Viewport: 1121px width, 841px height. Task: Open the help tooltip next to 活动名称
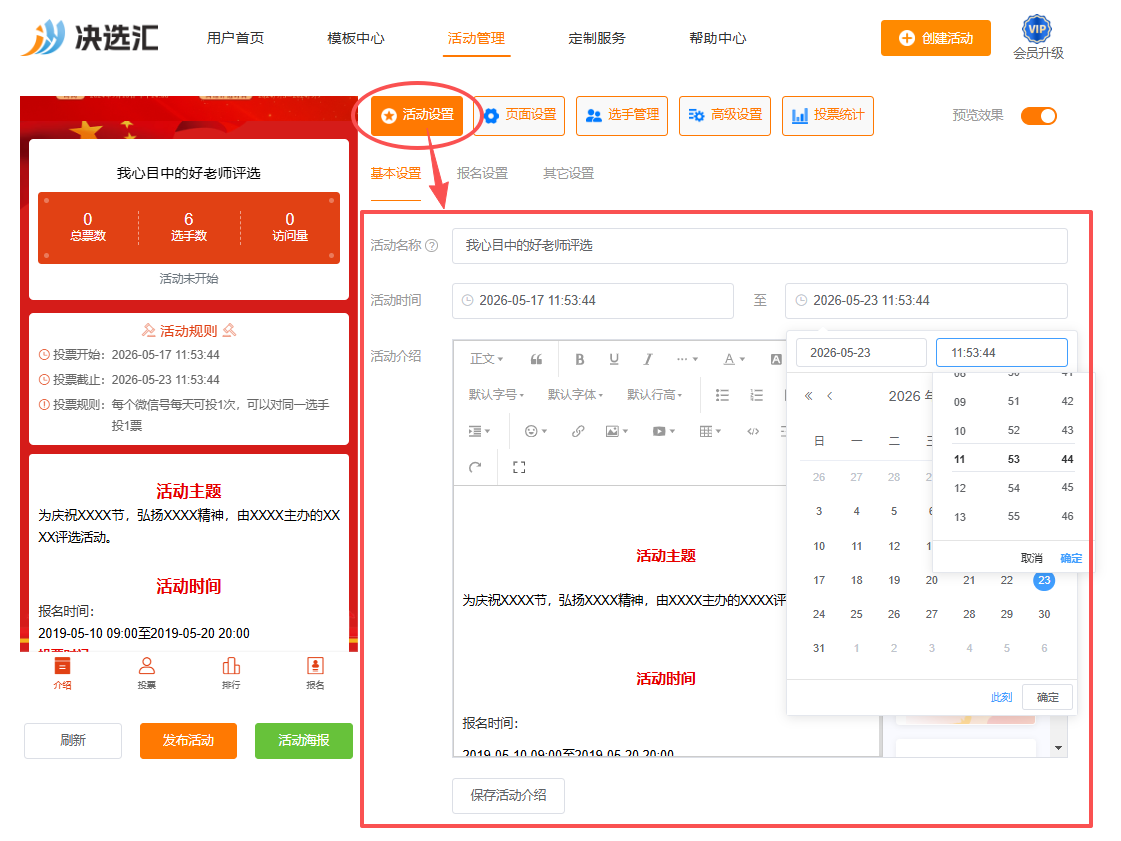tap(432, 246)
